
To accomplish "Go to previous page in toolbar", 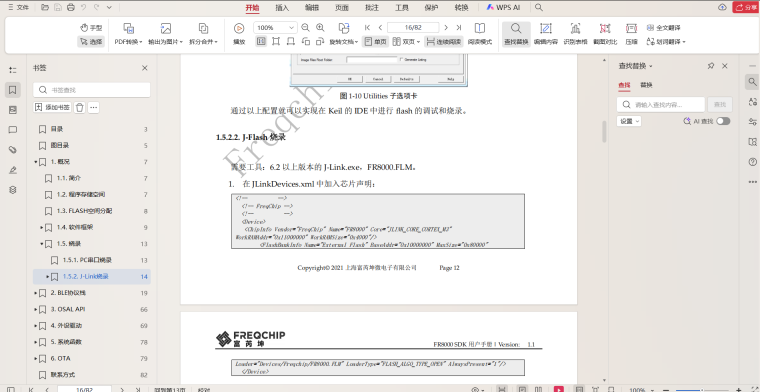I will coord(380,28).
